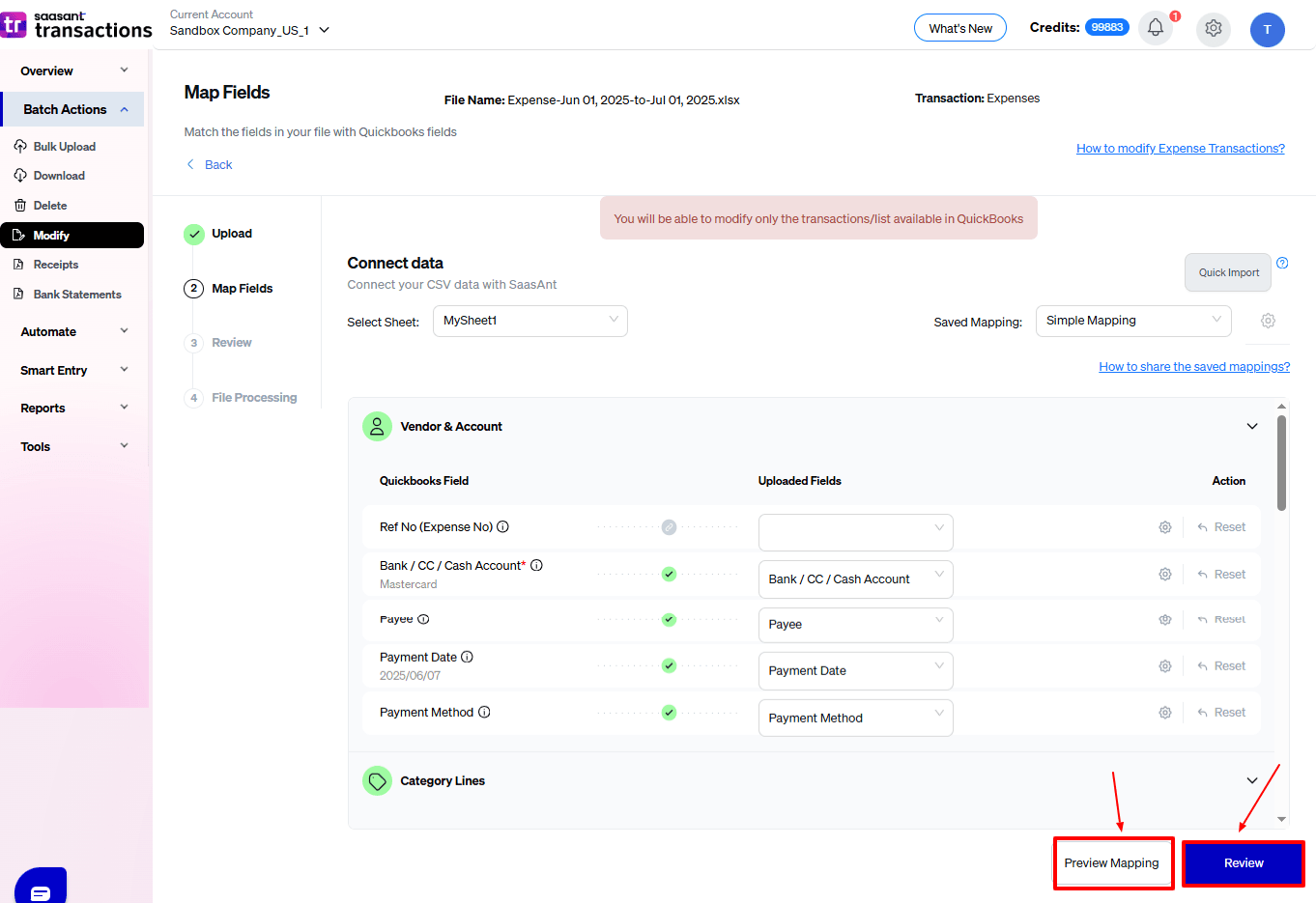Expand the Category Lines section
The height and width of the screenshot is (903, 1316).
point(1251,780)
